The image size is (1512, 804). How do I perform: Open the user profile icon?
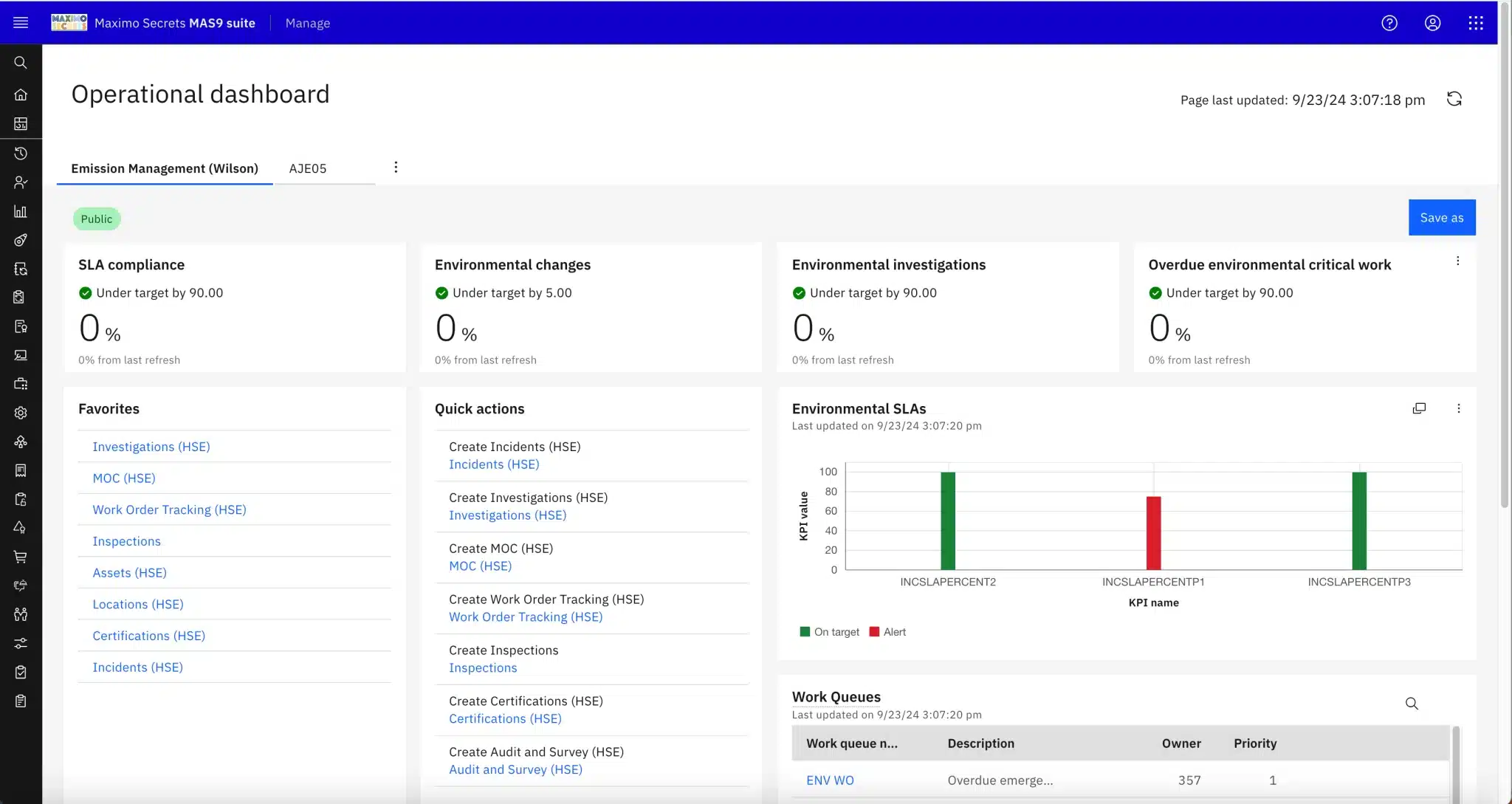[1432, 23]
